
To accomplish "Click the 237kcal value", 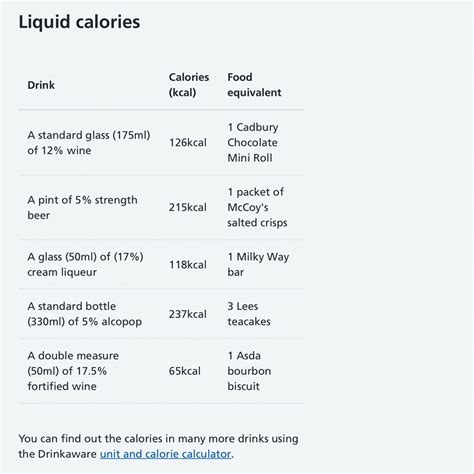I will coord(188,314).
